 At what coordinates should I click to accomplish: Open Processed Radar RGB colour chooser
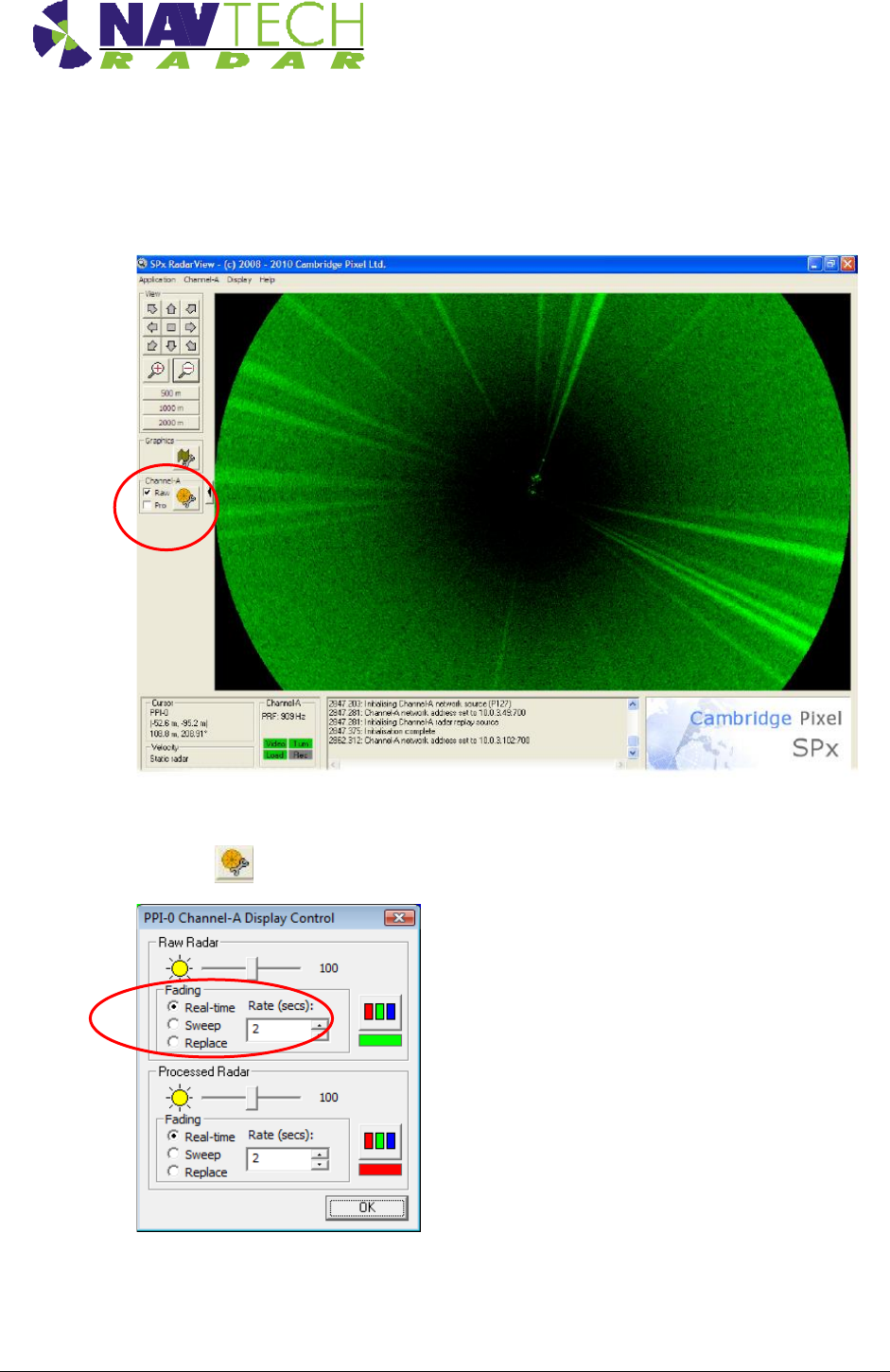point(380,1140)
